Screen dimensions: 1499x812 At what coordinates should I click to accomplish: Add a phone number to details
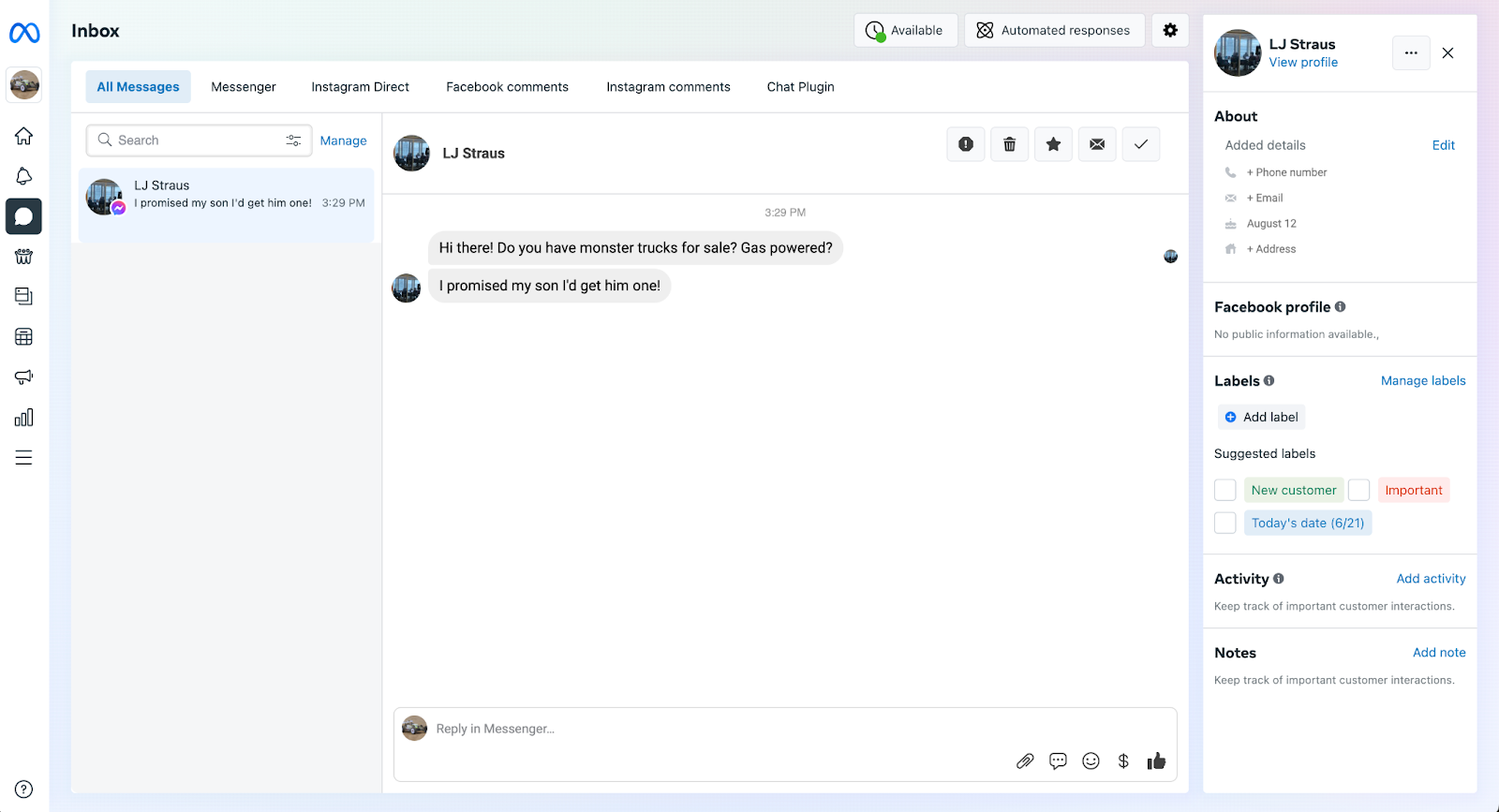tap(1287, 172)
